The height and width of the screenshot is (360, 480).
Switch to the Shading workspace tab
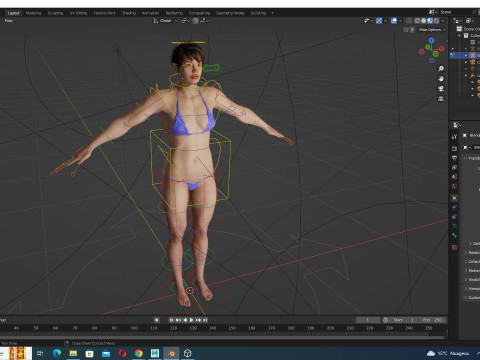(x=129, y=13)
